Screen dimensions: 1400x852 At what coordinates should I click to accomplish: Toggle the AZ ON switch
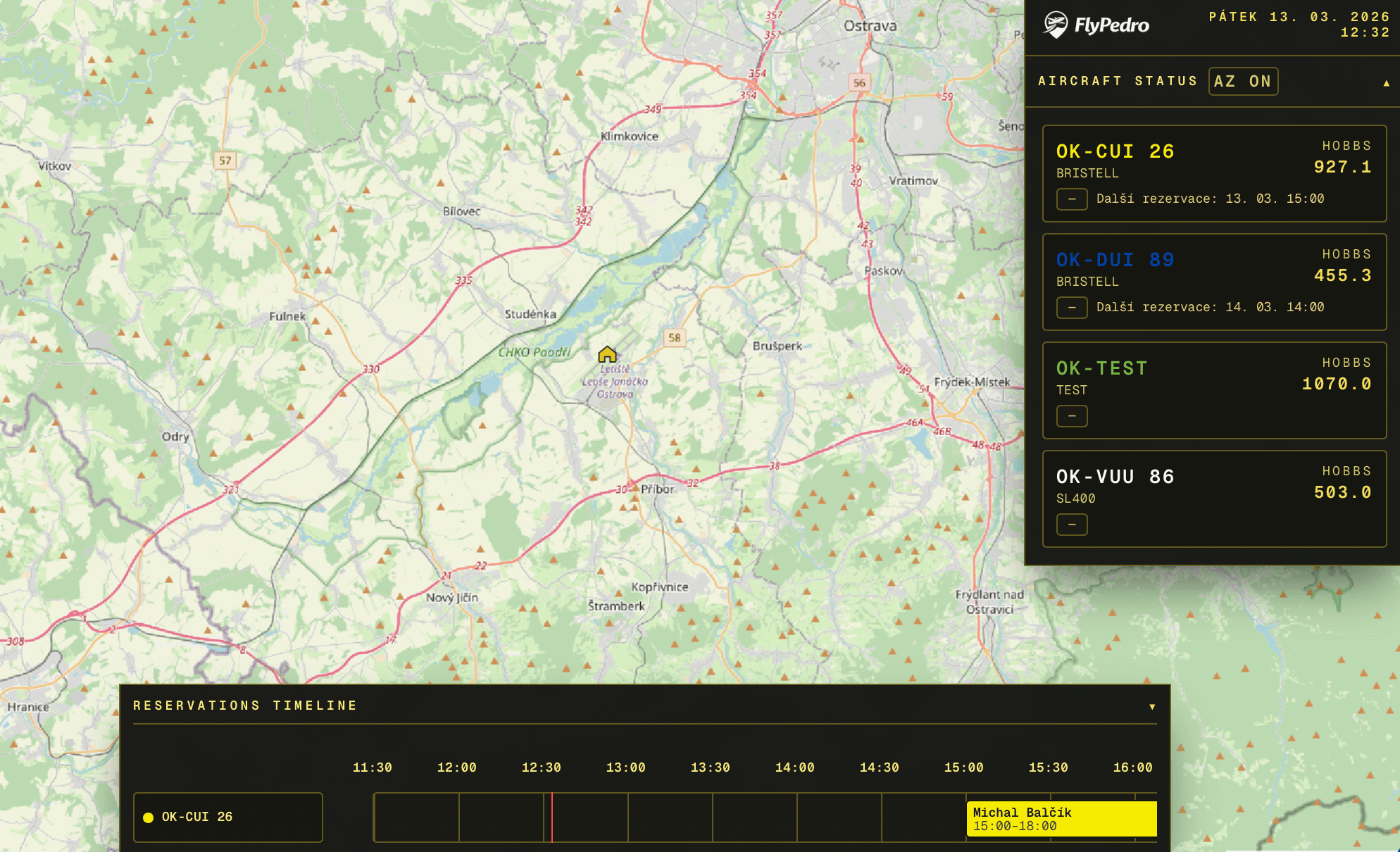(x=1243, y=80)
